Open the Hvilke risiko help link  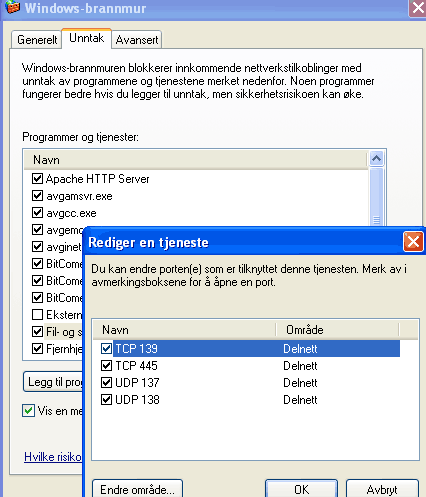coord(53,457)
